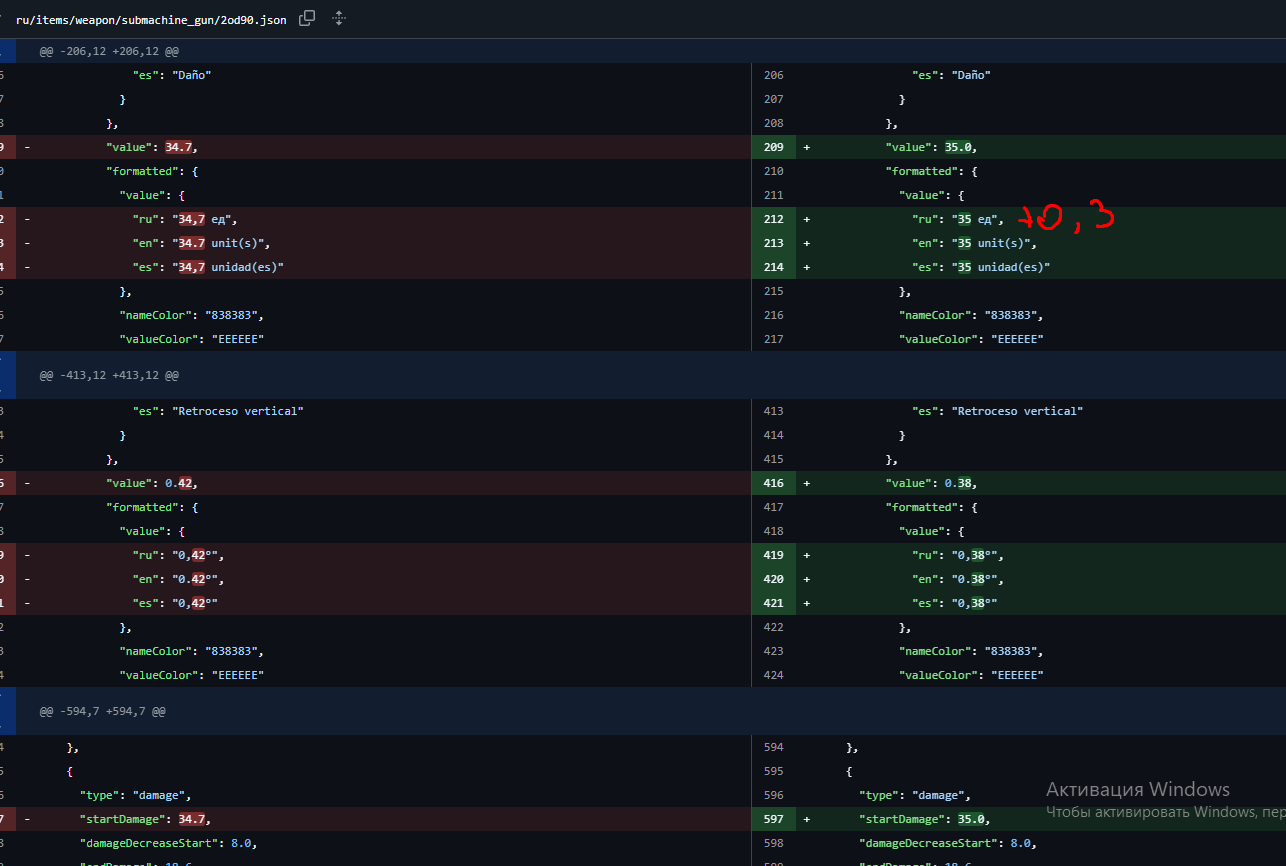Click the @@ -206,12 +206,12 @@ hunk header
Image resolution: width=1286 pixels, height=866 pixels.
coord(108,51)
